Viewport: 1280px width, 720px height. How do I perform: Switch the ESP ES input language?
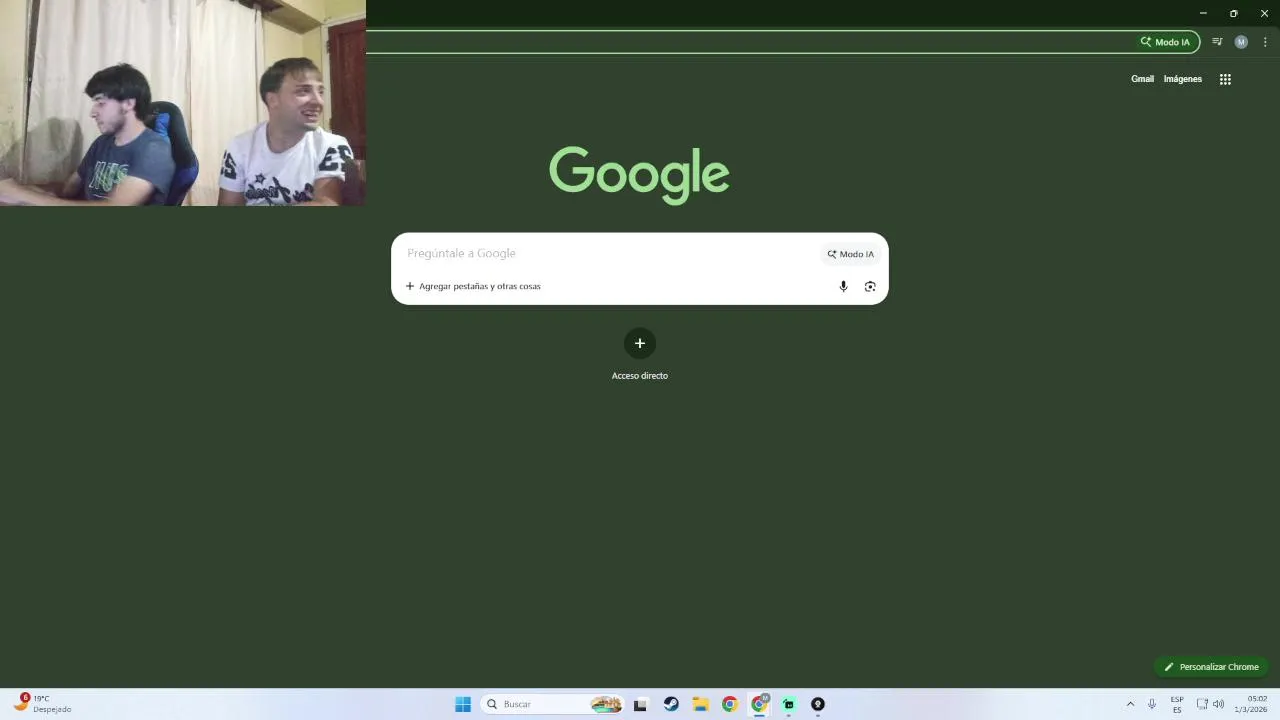1177,704
